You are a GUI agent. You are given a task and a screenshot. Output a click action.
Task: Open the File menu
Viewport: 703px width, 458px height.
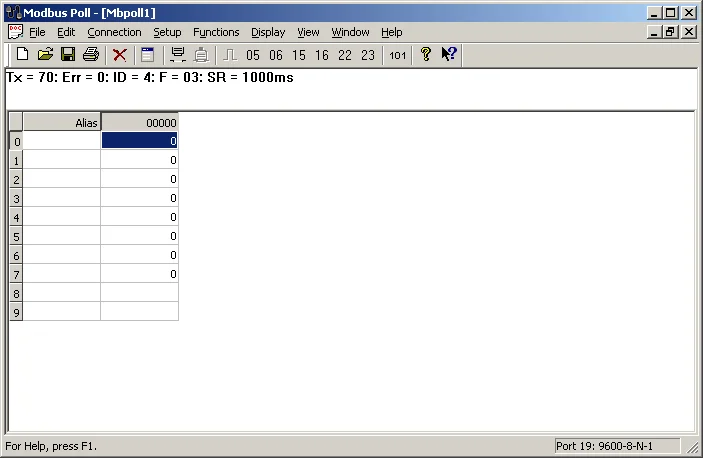tap(37, 32)
